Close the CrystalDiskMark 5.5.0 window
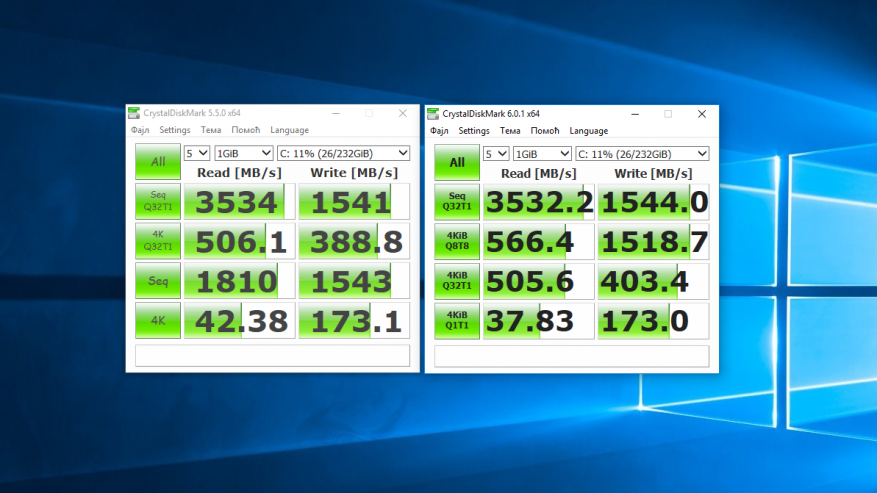 pos(403,113)
